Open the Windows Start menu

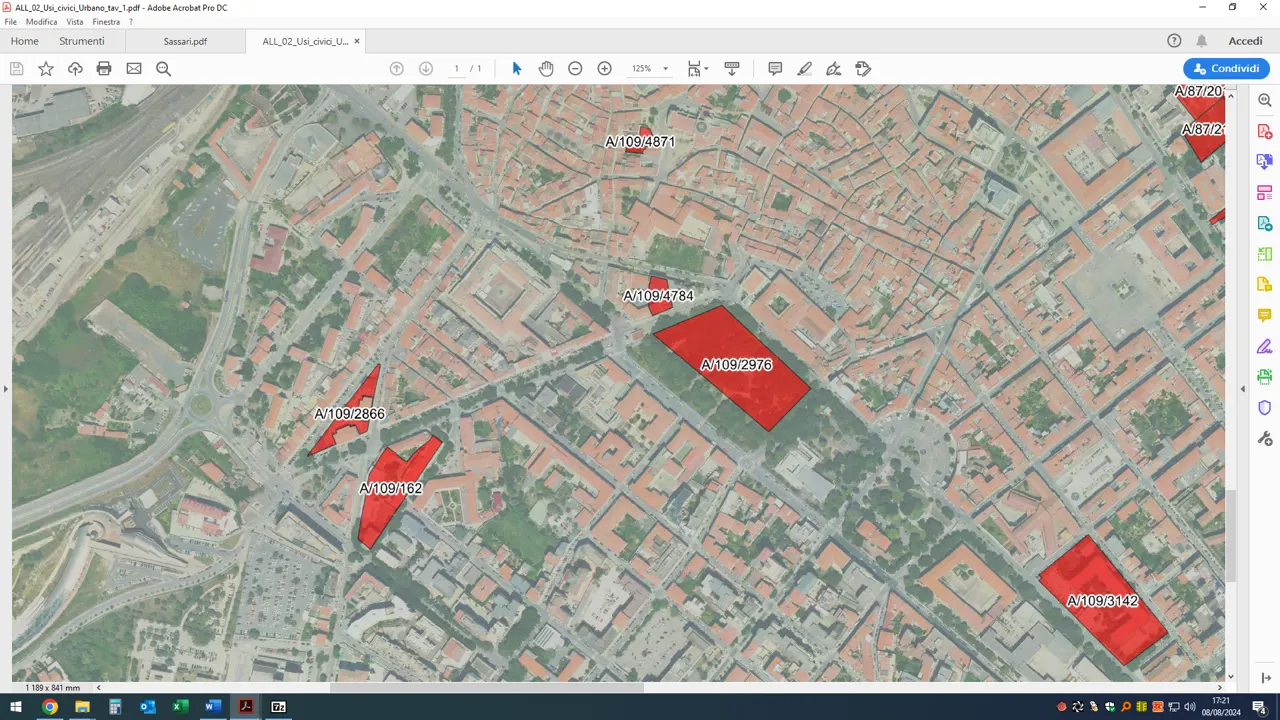tap(16, 707)
